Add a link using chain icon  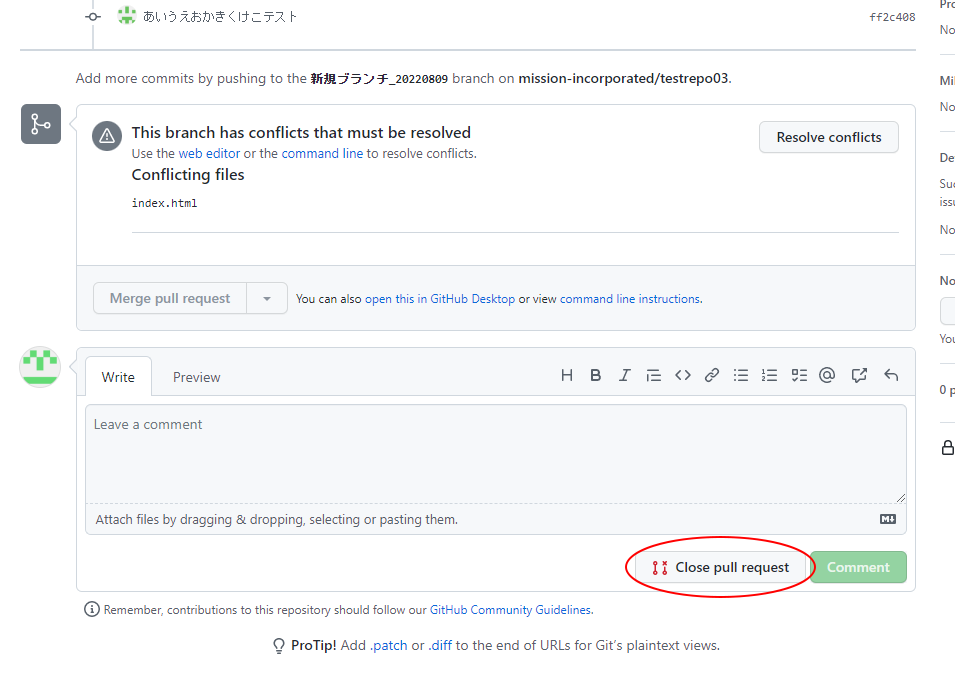[712, 376]
